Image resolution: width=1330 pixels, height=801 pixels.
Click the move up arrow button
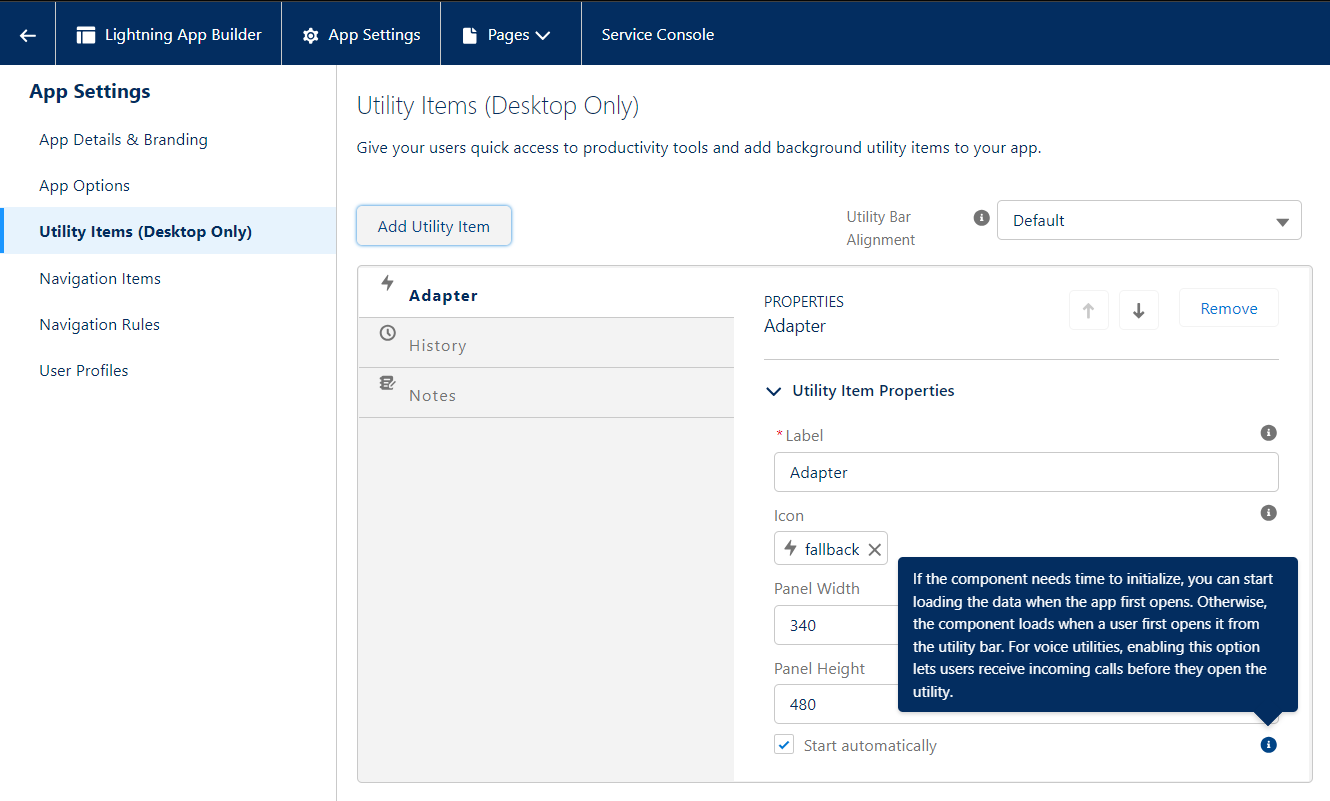pyautogui.click(x=1089, y=310)
